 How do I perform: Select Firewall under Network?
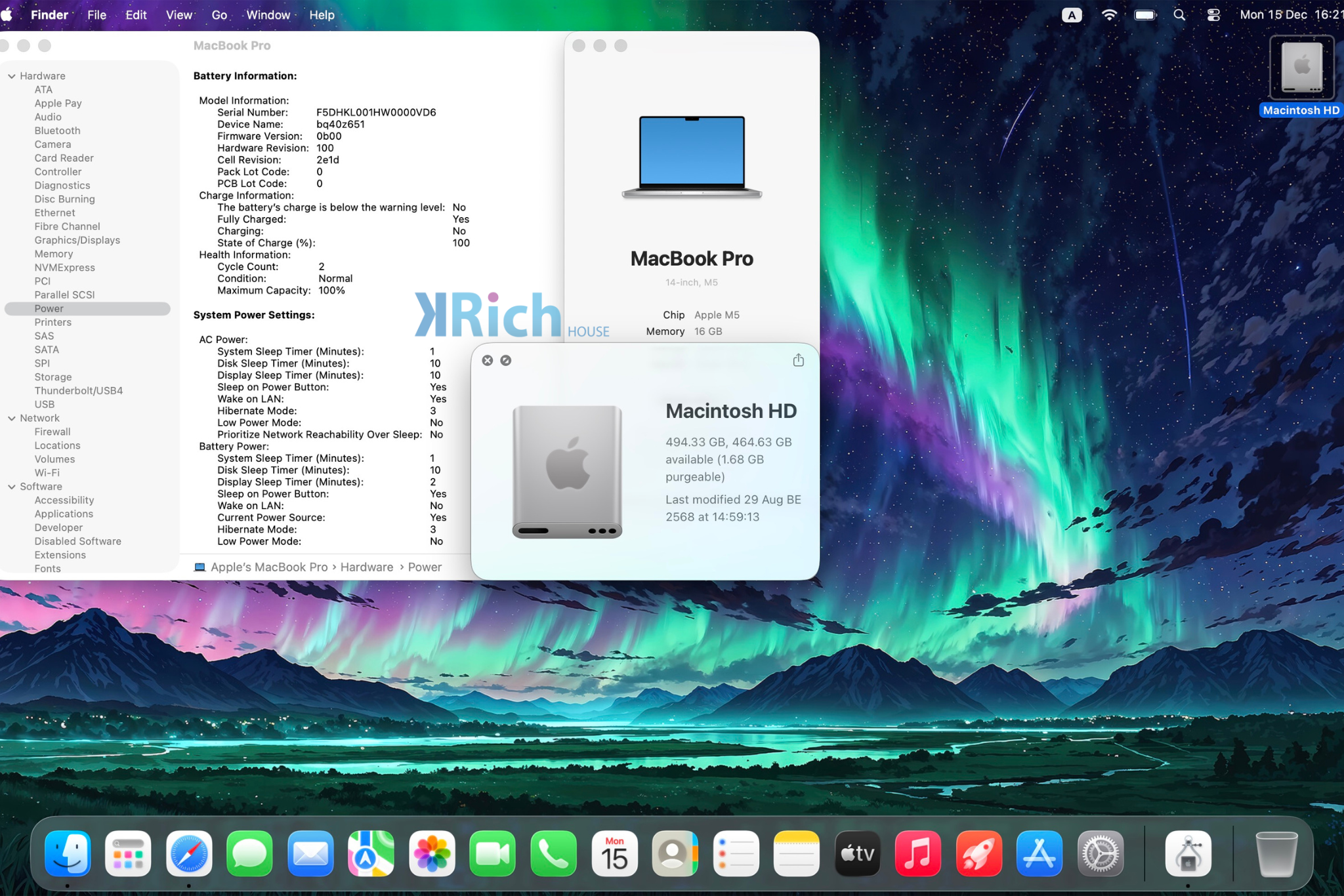click(x=52, y=432)
